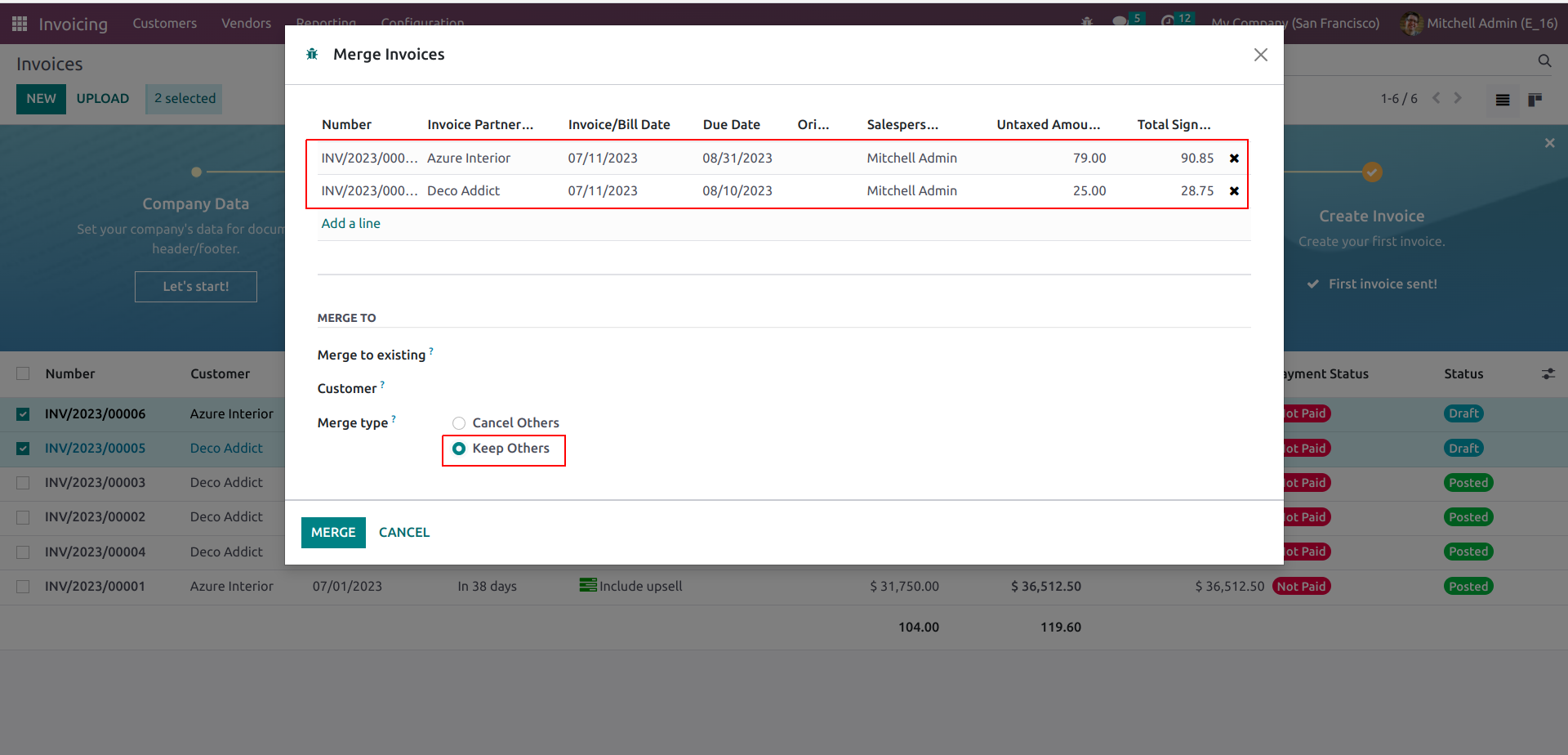Show help tooltip for Customer field

pos(382,384)
